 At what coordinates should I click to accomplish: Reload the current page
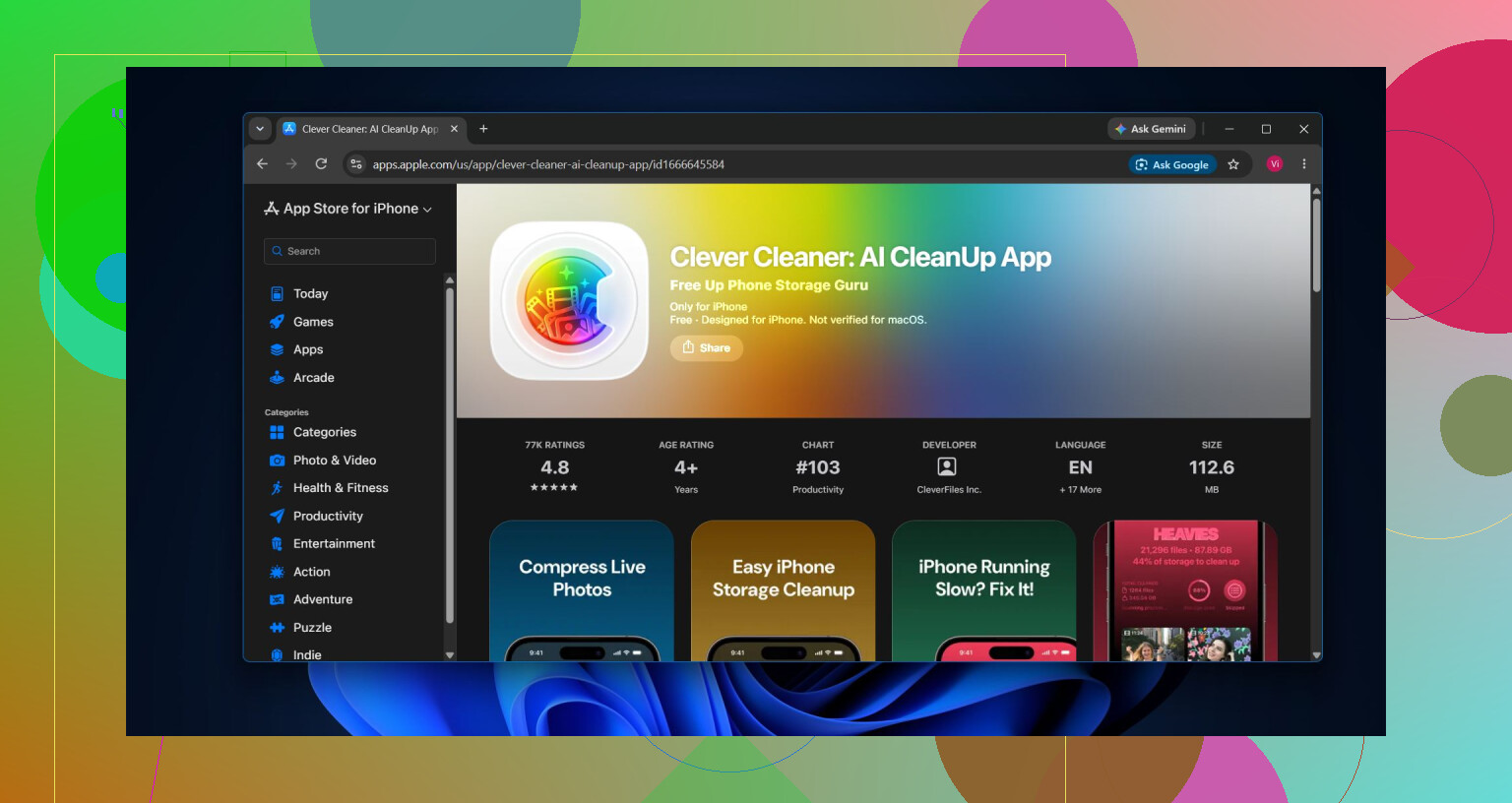point(321,164)
